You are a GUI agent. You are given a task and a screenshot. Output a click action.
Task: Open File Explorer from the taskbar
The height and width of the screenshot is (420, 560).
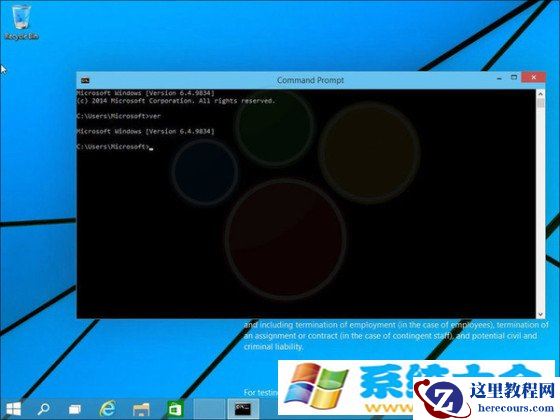tap(141, 409)
